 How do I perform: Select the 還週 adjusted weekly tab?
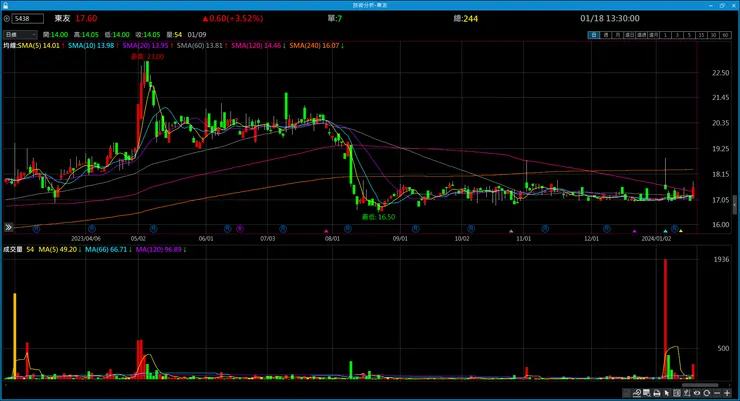(641, 35)
